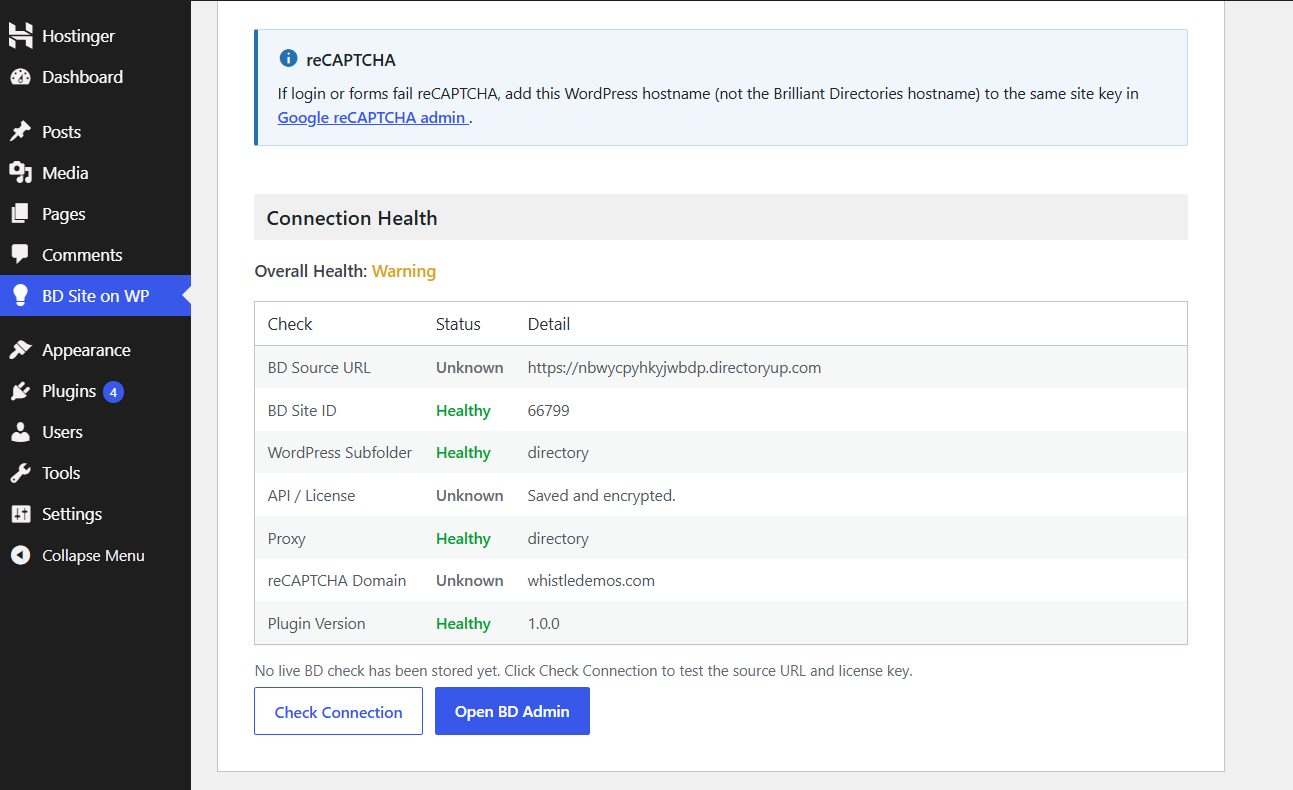Viewport: 1293px width, 790px height.
Task: Click the Overall Health Warning status
Action: pos(404,271)
